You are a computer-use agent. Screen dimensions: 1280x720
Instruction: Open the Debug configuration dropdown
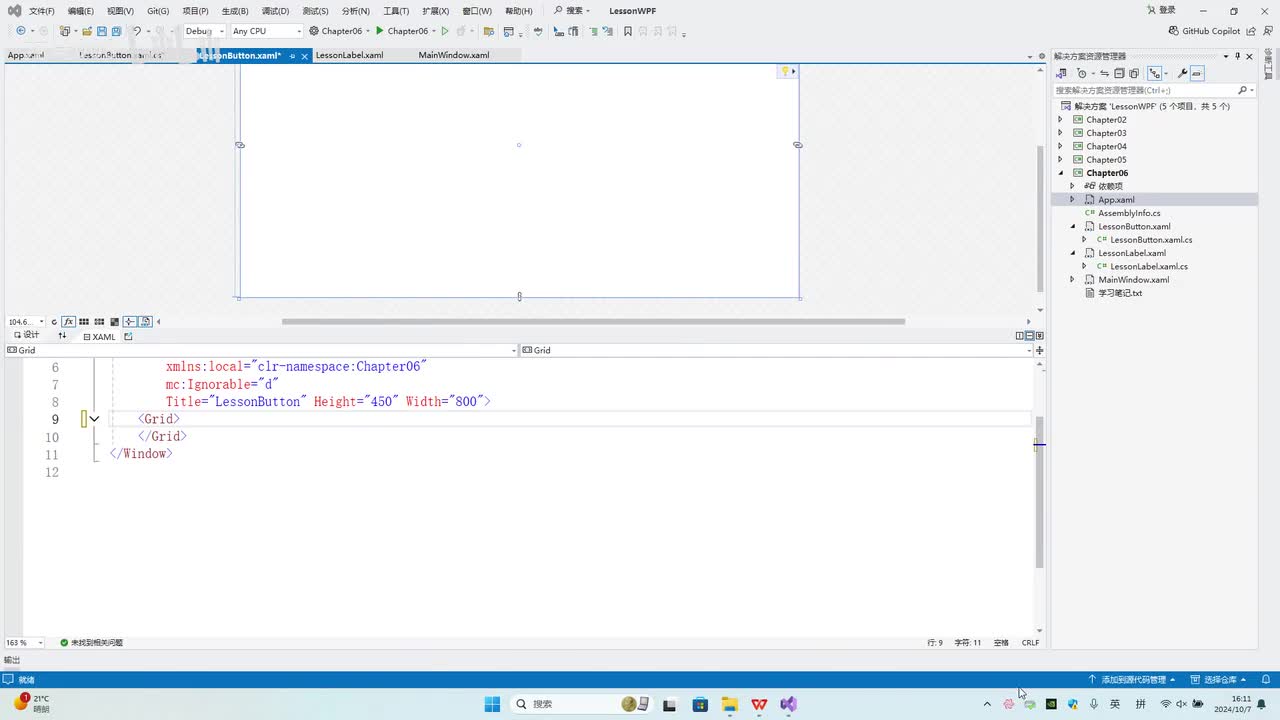pos(204,31)
